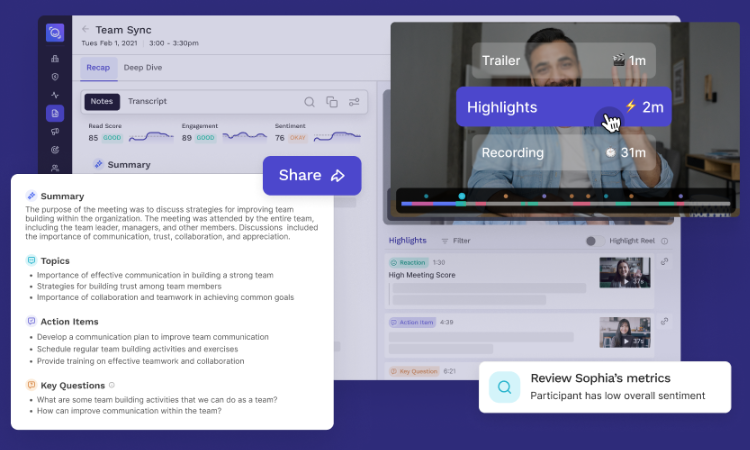750x450 pixels.
Task: Click the Topics chat icon
Action: click(31, 260)
